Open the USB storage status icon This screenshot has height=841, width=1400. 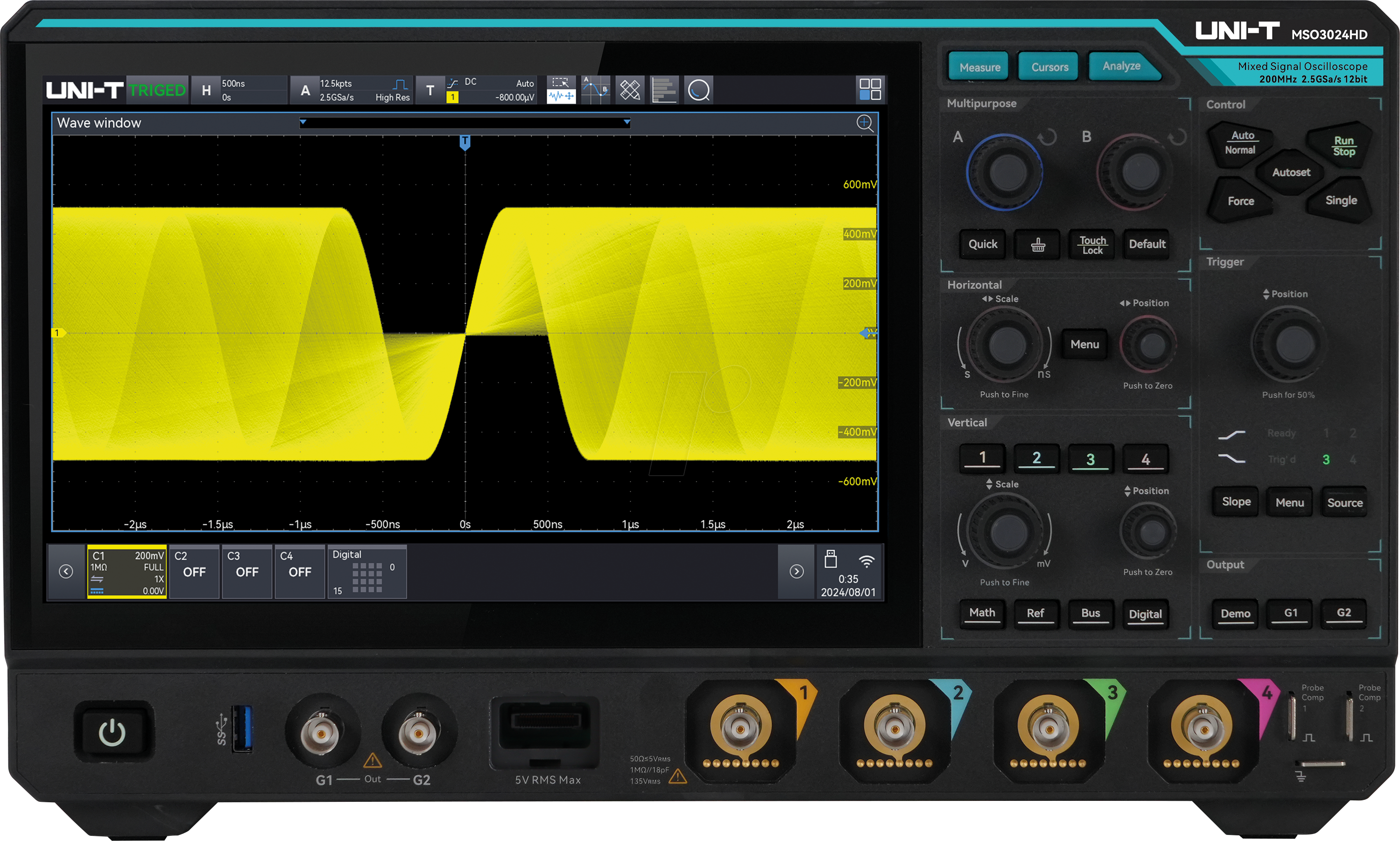831,559
